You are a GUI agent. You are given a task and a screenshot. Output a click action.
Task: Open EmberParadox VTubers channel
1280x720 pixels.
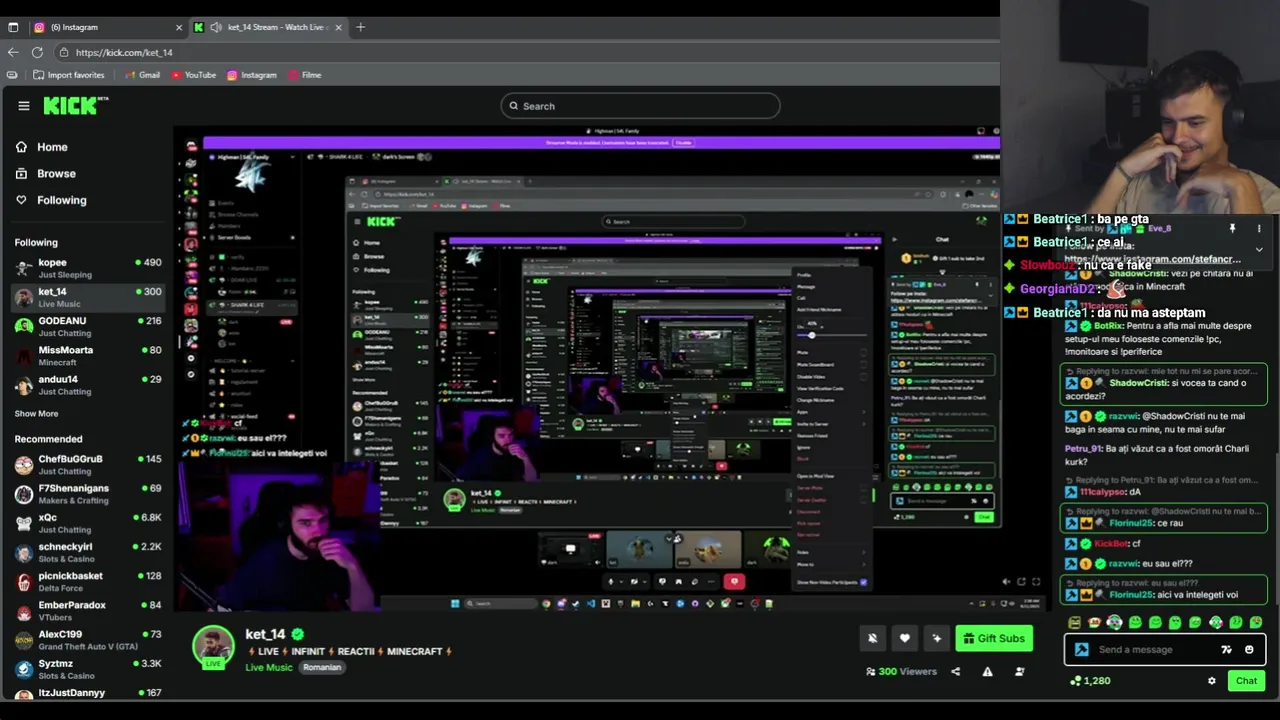[88, 610]
